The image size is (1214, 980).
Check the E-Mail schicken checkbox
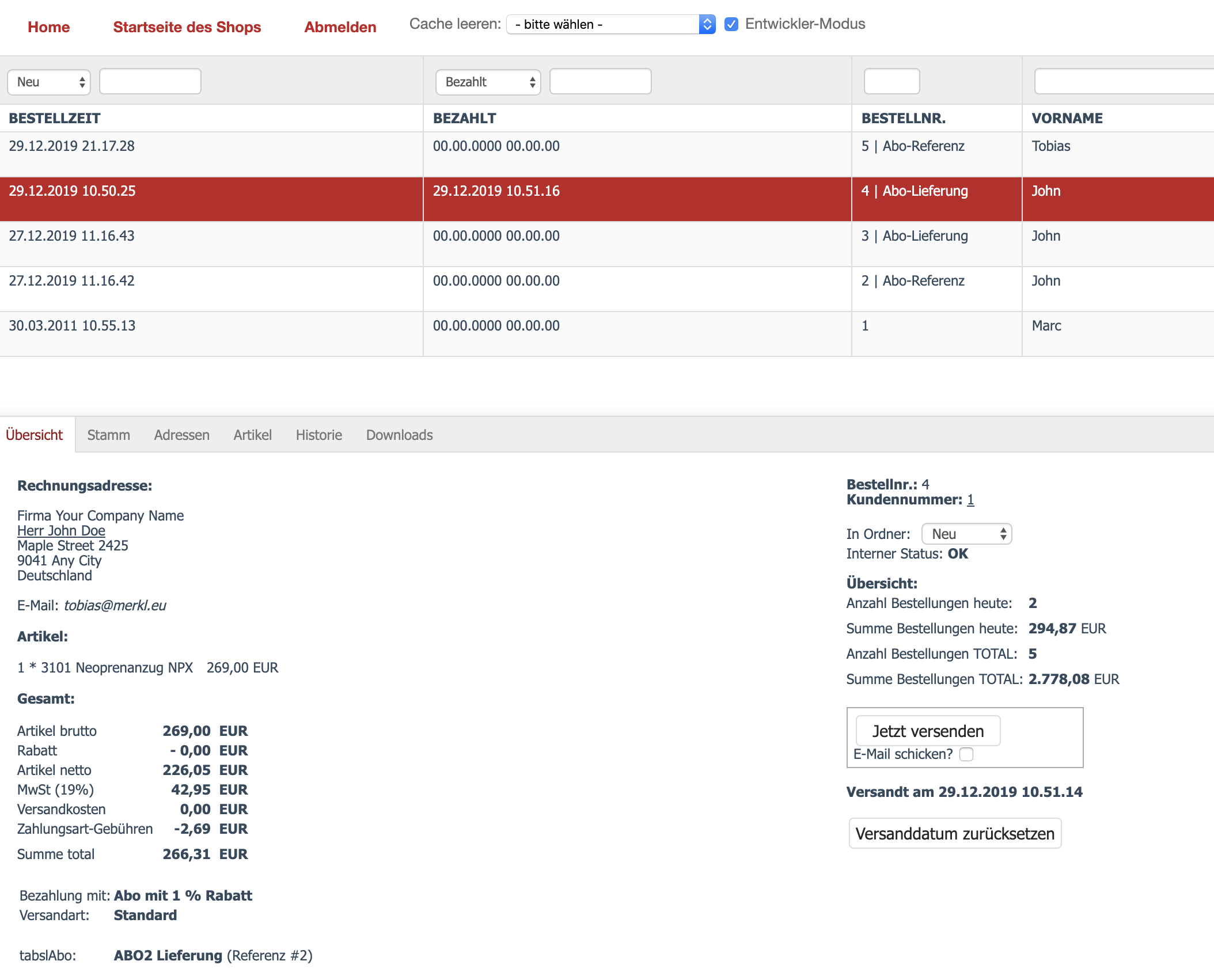(966, 754)
